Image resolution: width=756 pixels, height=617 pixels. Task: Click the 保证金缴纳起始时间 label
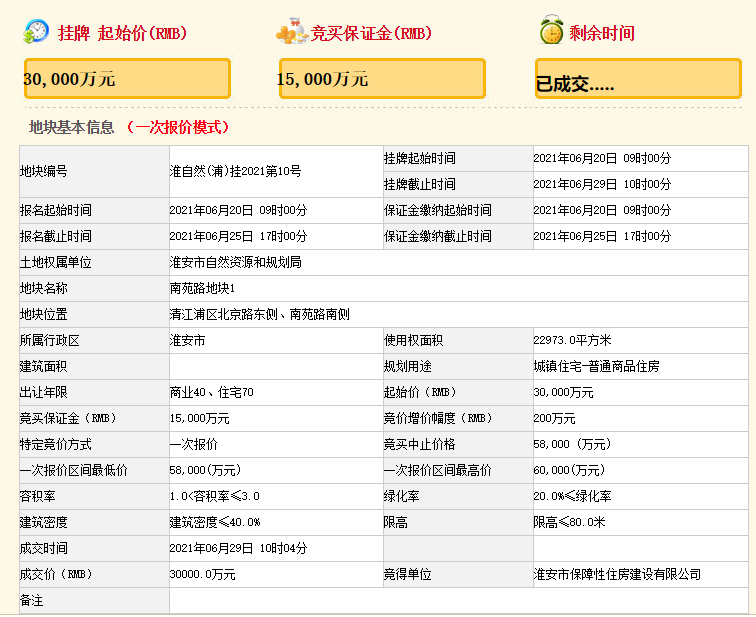click(437, 210)
